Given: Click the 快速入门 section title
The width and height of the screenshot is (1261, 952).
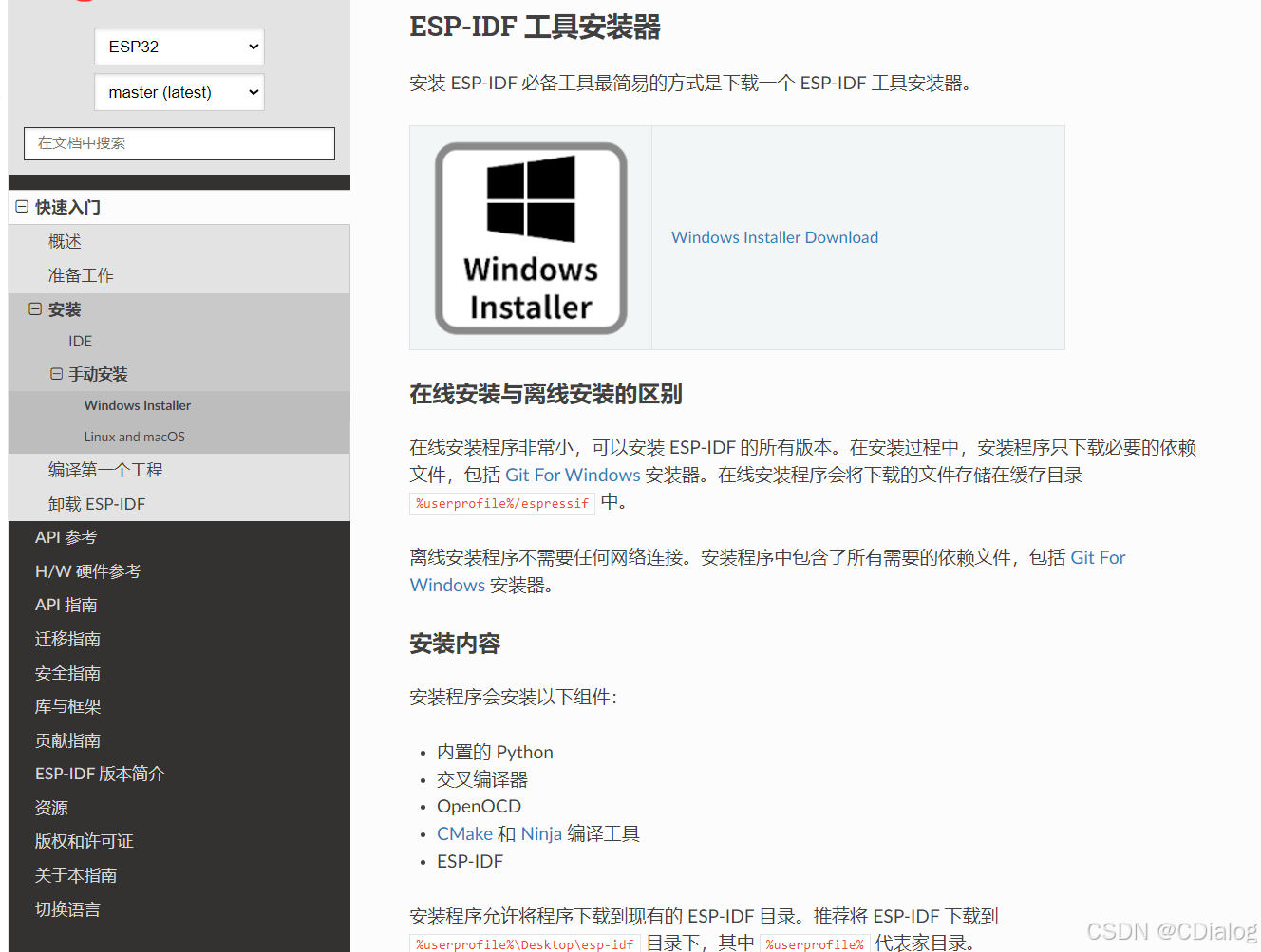Looking at the screenshot, I should pyautogui.click(x=67, y=207).
